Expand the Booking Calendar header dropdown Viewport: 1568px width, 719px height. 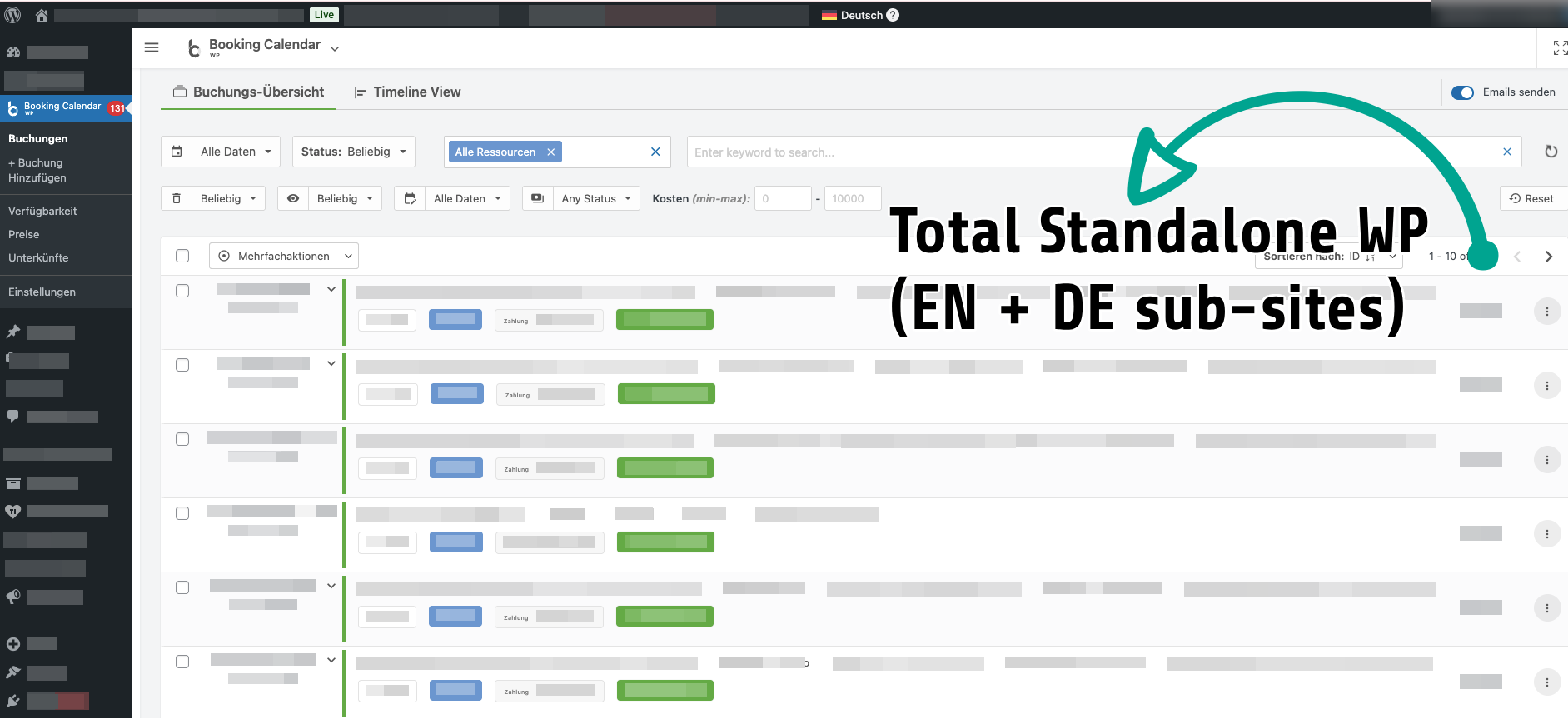335,49
